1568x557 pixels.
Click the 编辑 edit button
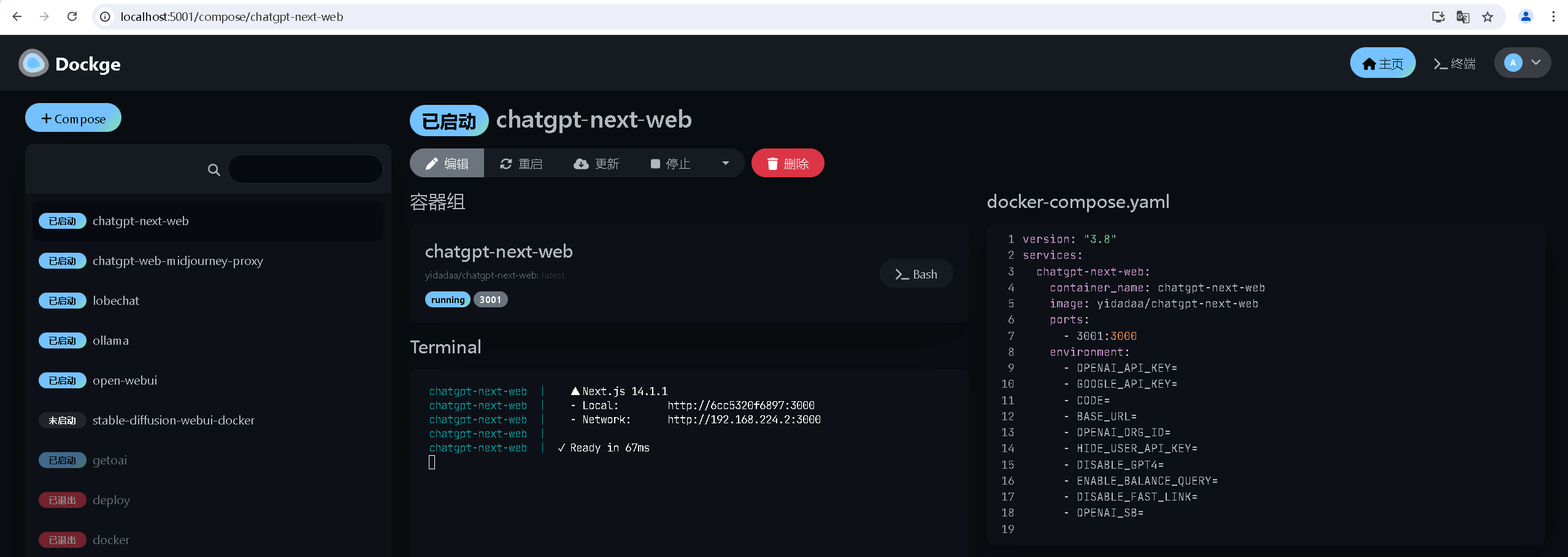click(447, 163)
